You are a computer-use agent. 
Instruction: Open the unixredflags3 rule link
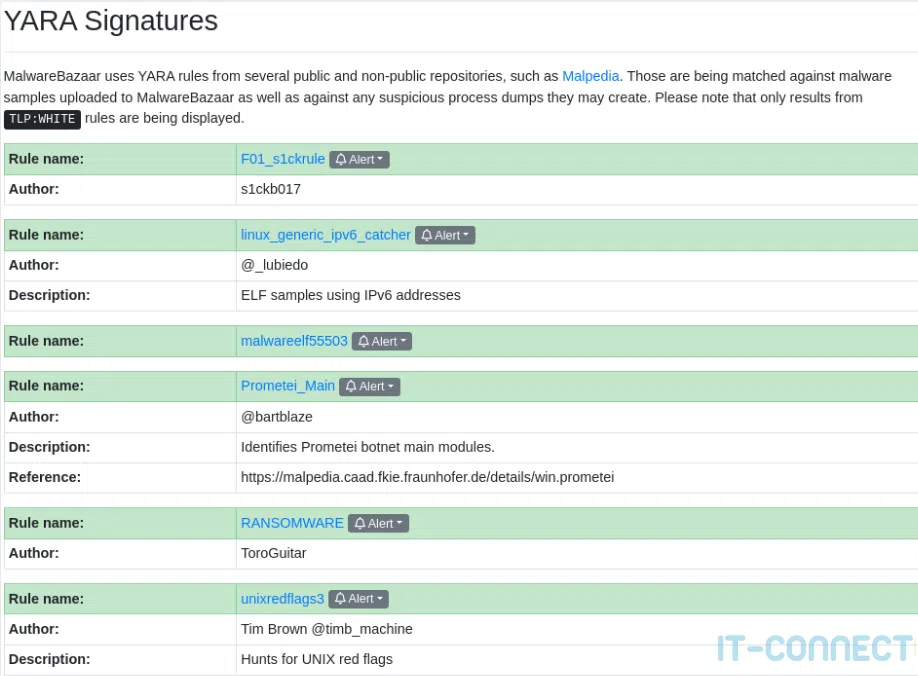[x=283, y=599]
